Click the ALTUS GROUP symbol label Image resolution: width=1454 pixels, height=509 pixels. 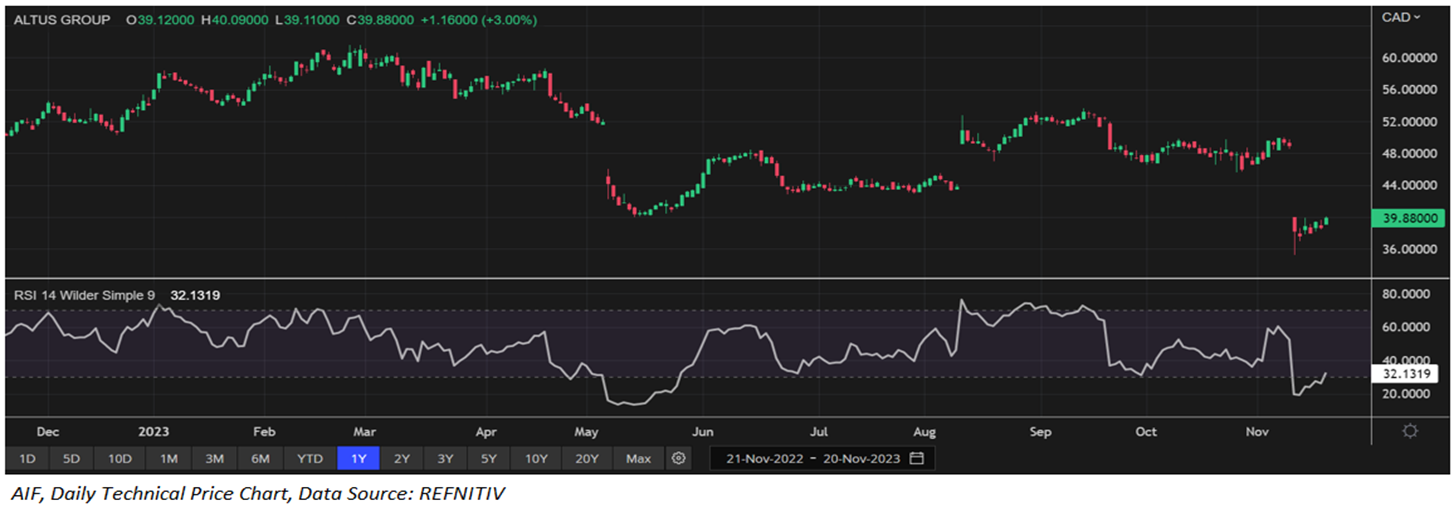point(62,20)
